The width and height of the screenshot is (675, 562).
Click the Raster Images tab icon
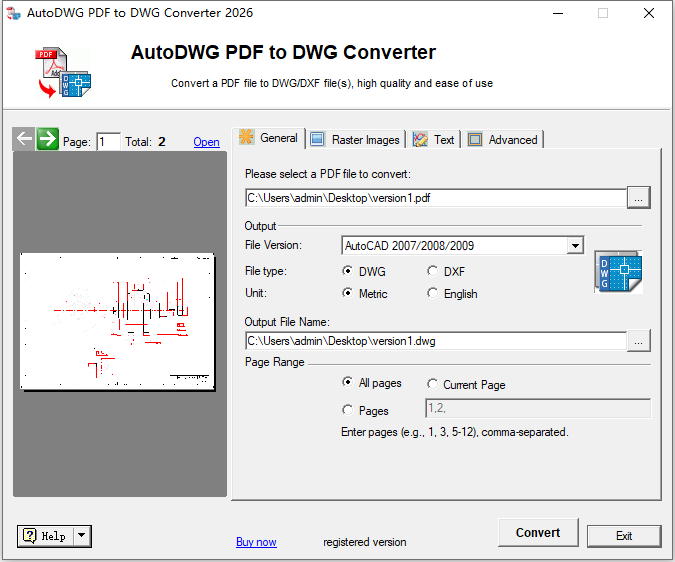(317, 139)
